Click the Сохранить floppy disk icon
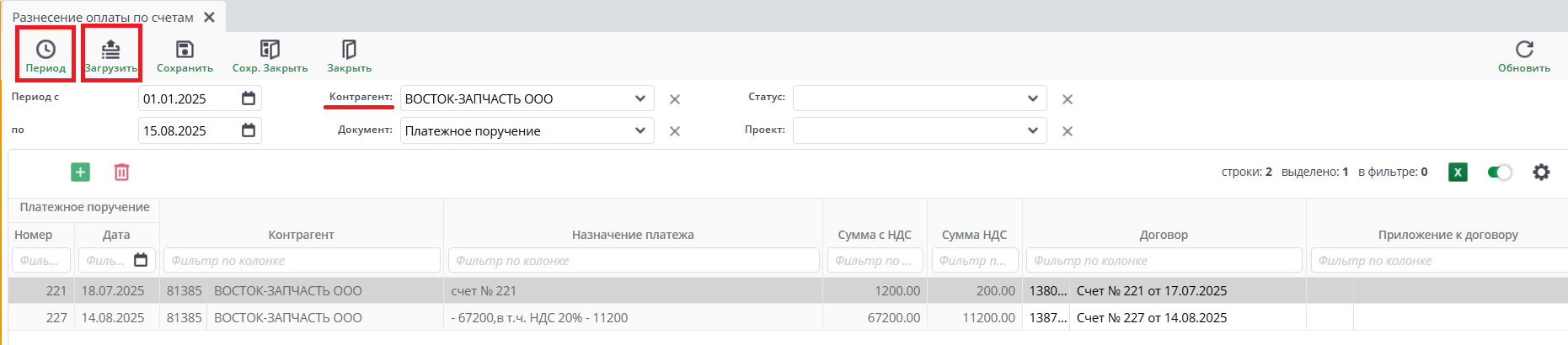 [x=185, y=50]
